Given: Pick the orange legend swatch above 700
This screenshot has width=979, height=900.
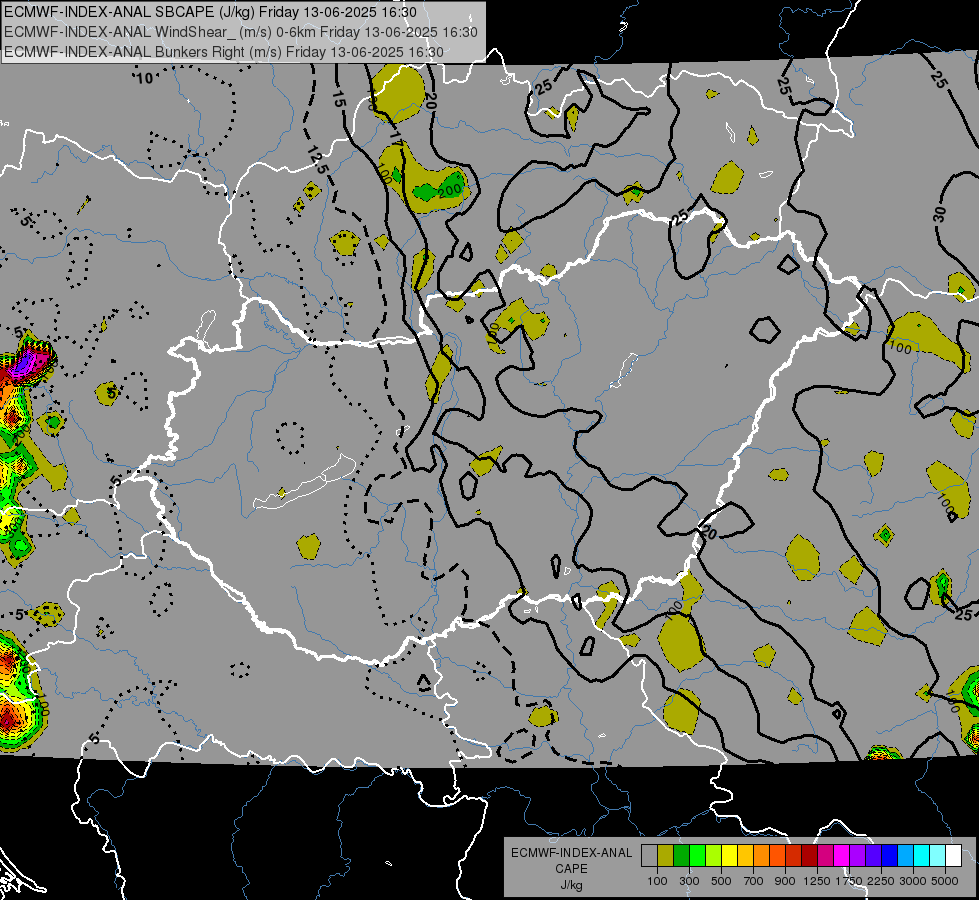Looking at the screenshot, I should [762, 855].
